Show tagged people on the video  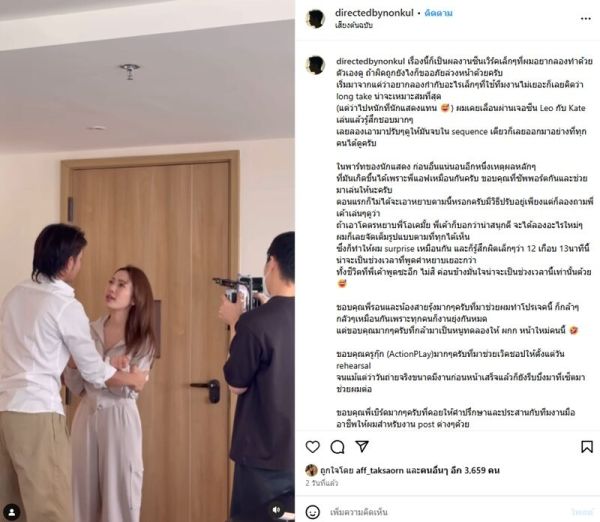pyautogui.click(x=12, y=512)
